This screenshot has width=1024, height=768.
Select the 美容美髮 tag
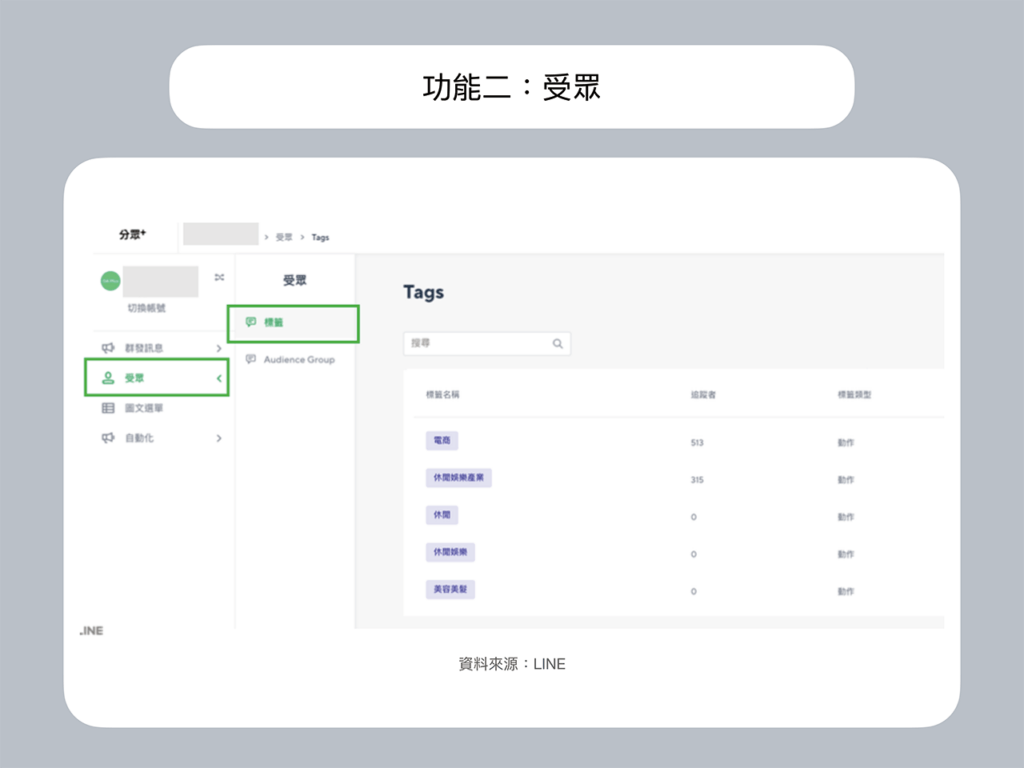(x=449, y=590)
